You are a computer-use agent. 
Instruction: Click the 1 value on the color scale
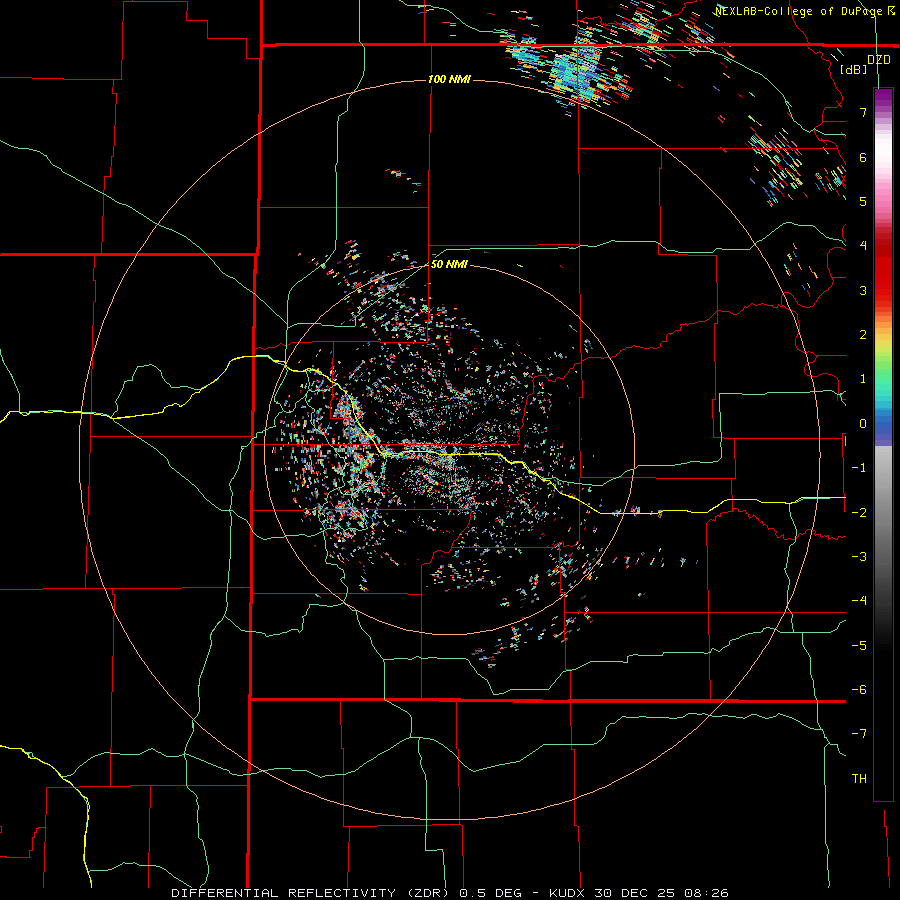click(x=863, y=379)
